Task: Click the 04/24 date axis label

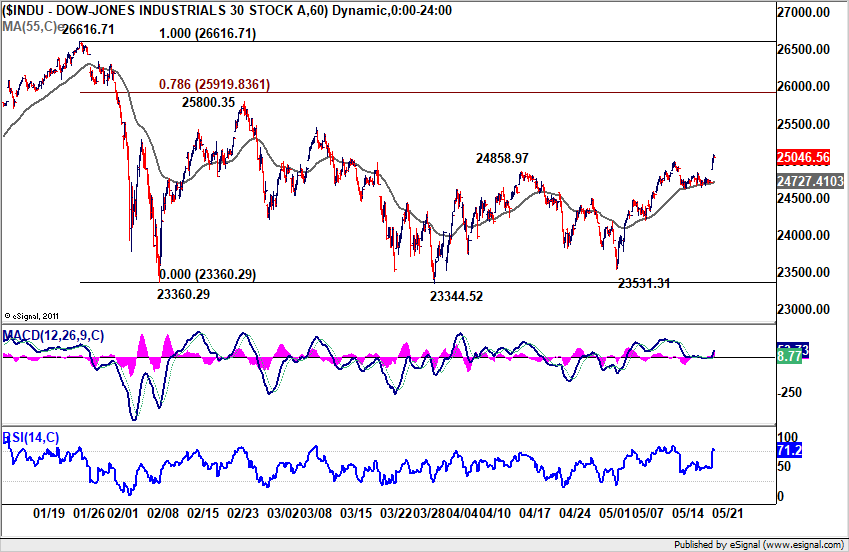Action: click(575, 513)
